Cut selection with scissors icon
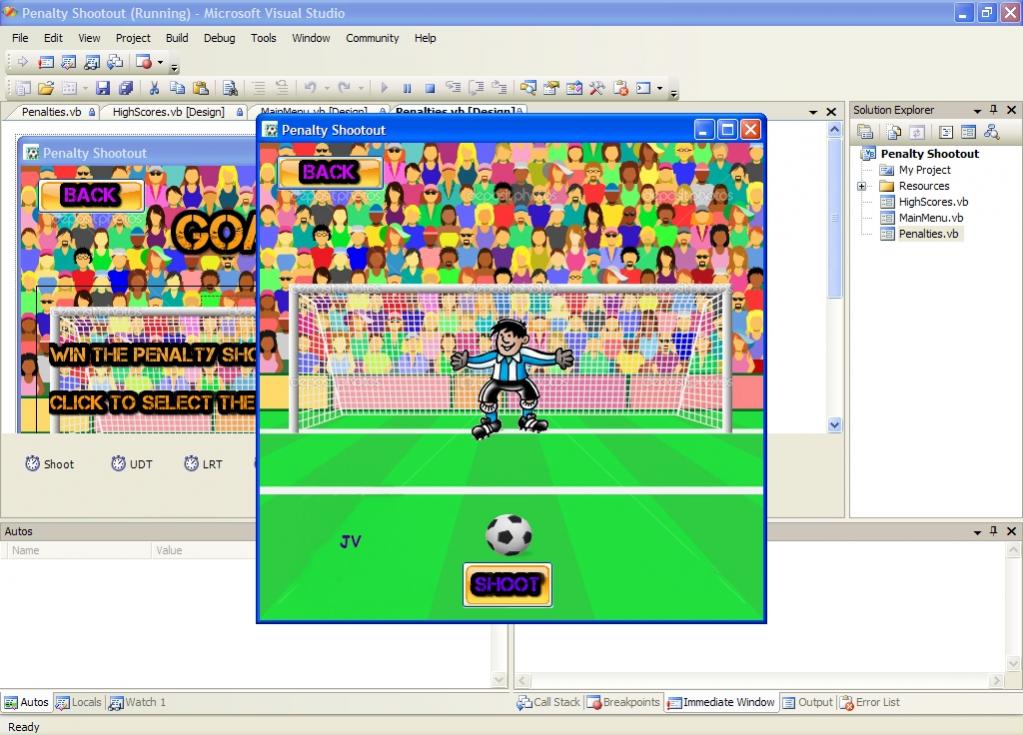1023x735 pixels. tap(154, 88)
